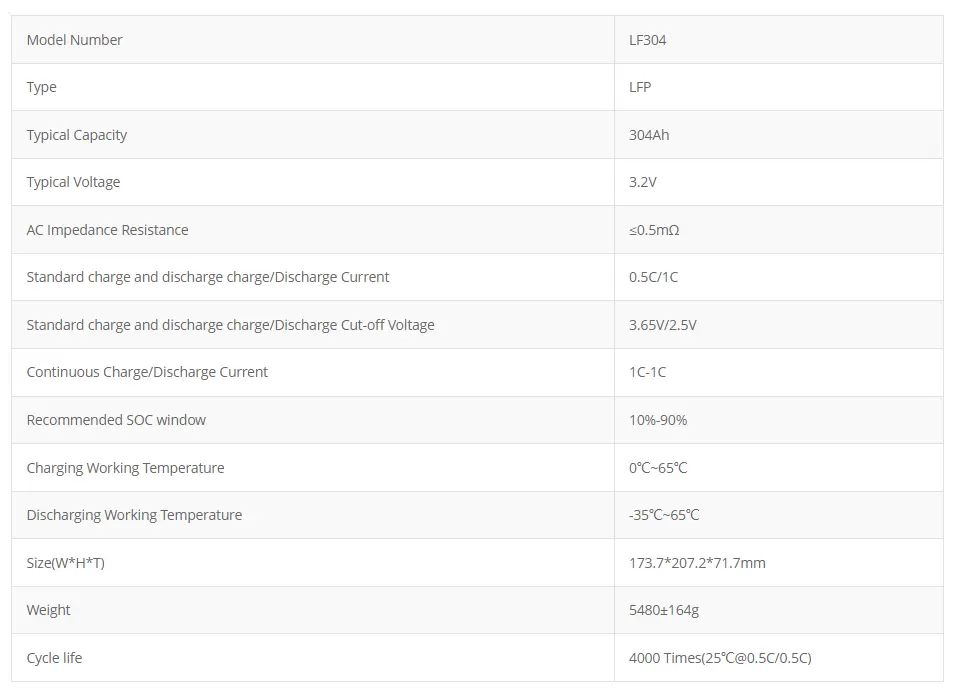Click the Model Number label cell
Screen dimensions: 957x691
point(75,40)
